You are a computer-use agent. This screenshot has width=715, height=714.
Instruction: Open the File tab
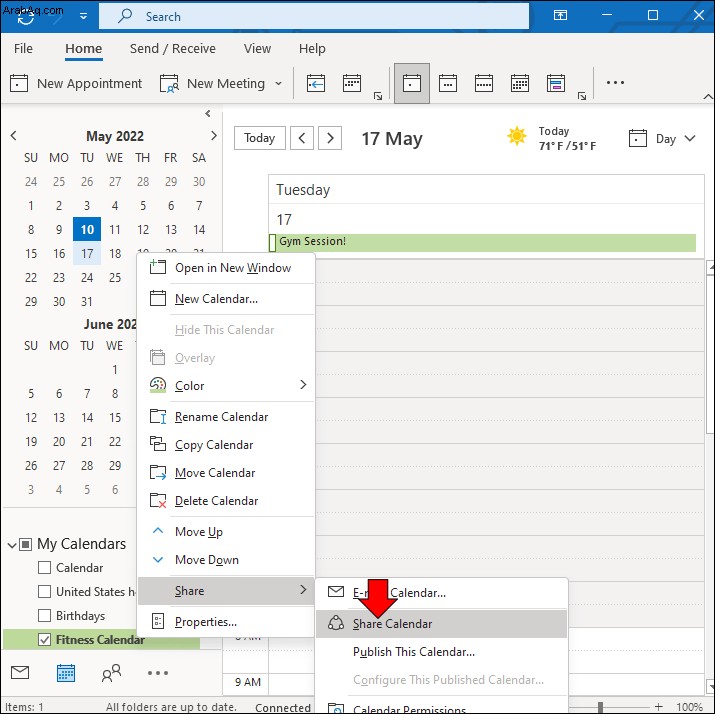coord(23,48)
